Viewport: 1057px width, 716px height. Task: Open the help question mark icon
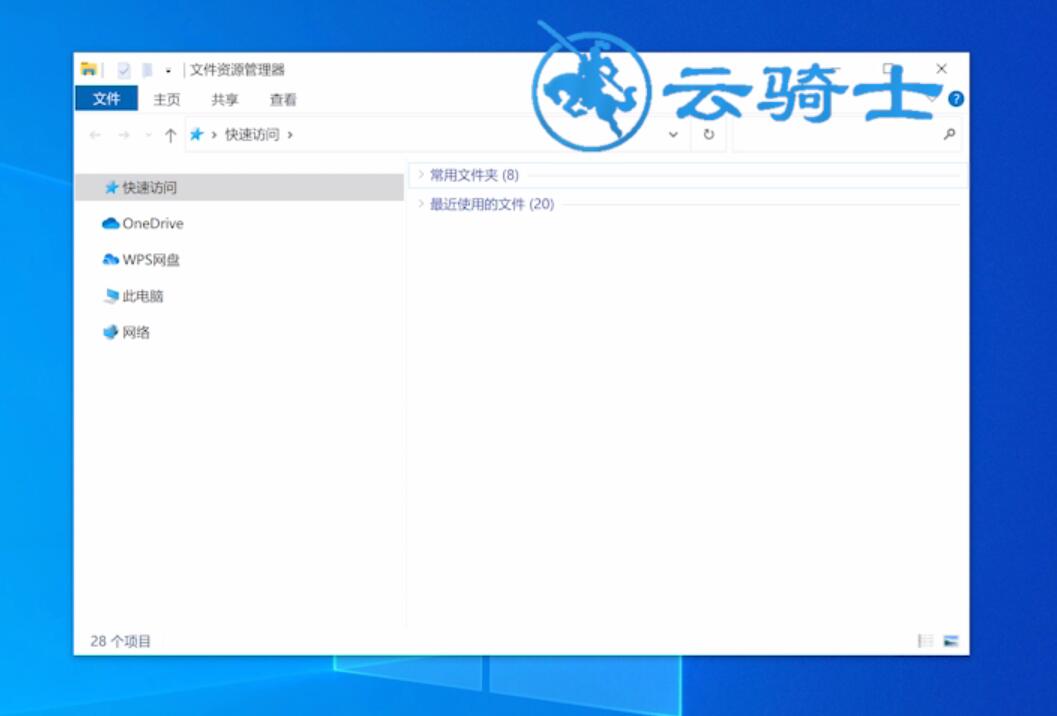[x=955, y=99]
